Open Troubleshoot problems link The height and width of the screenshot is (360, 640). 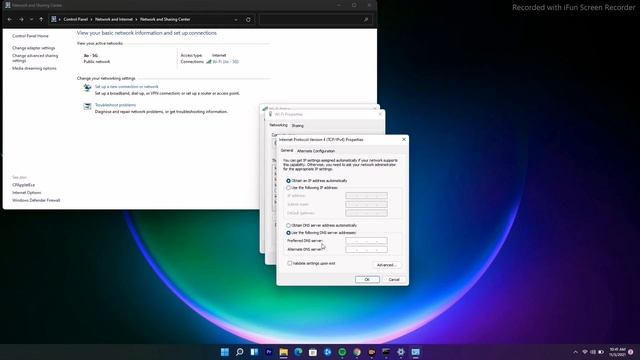[x=115, y=105]
